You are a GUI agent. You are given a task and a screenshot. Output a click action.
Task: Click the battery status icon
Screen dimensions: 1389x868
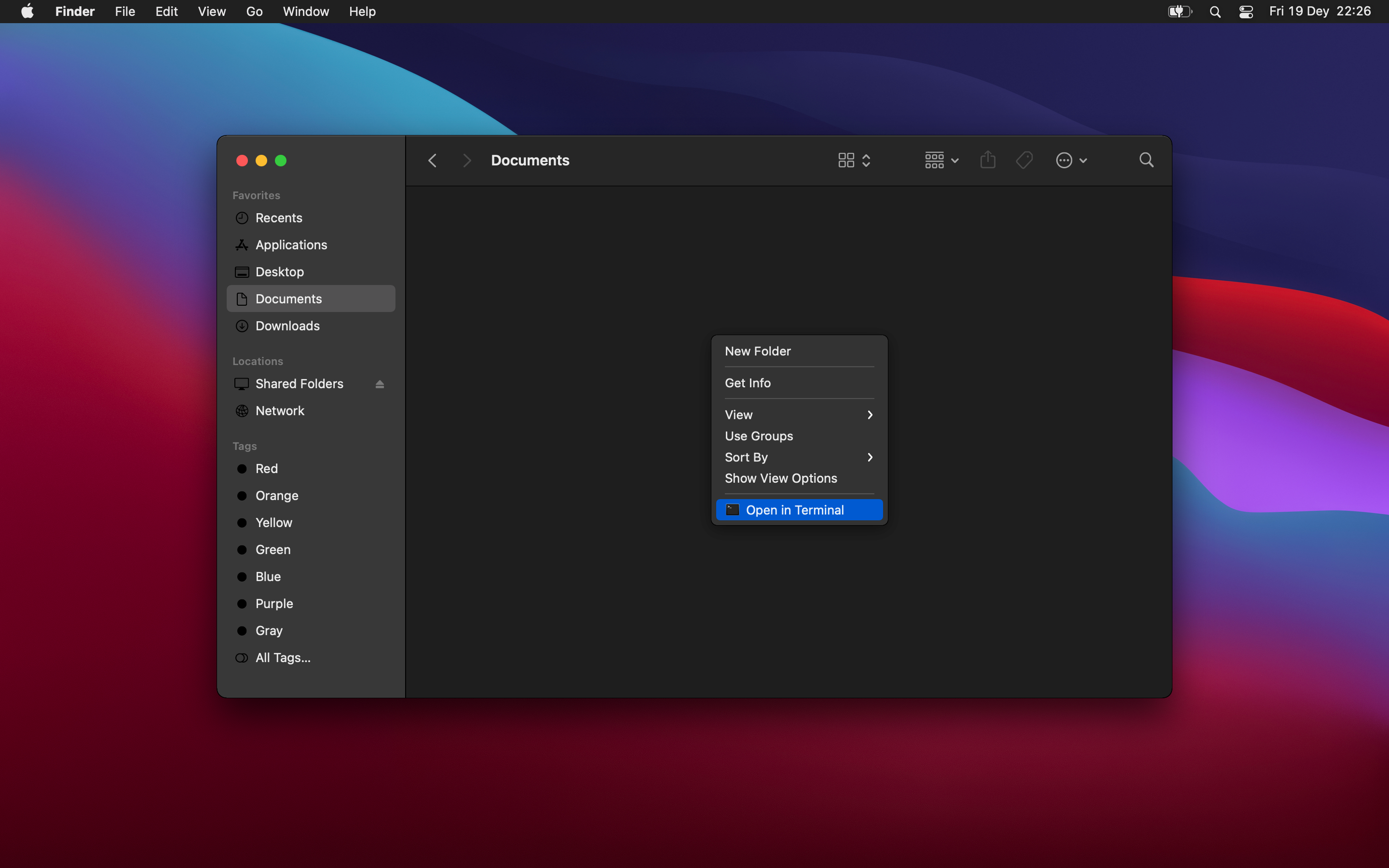[1180, 12]
